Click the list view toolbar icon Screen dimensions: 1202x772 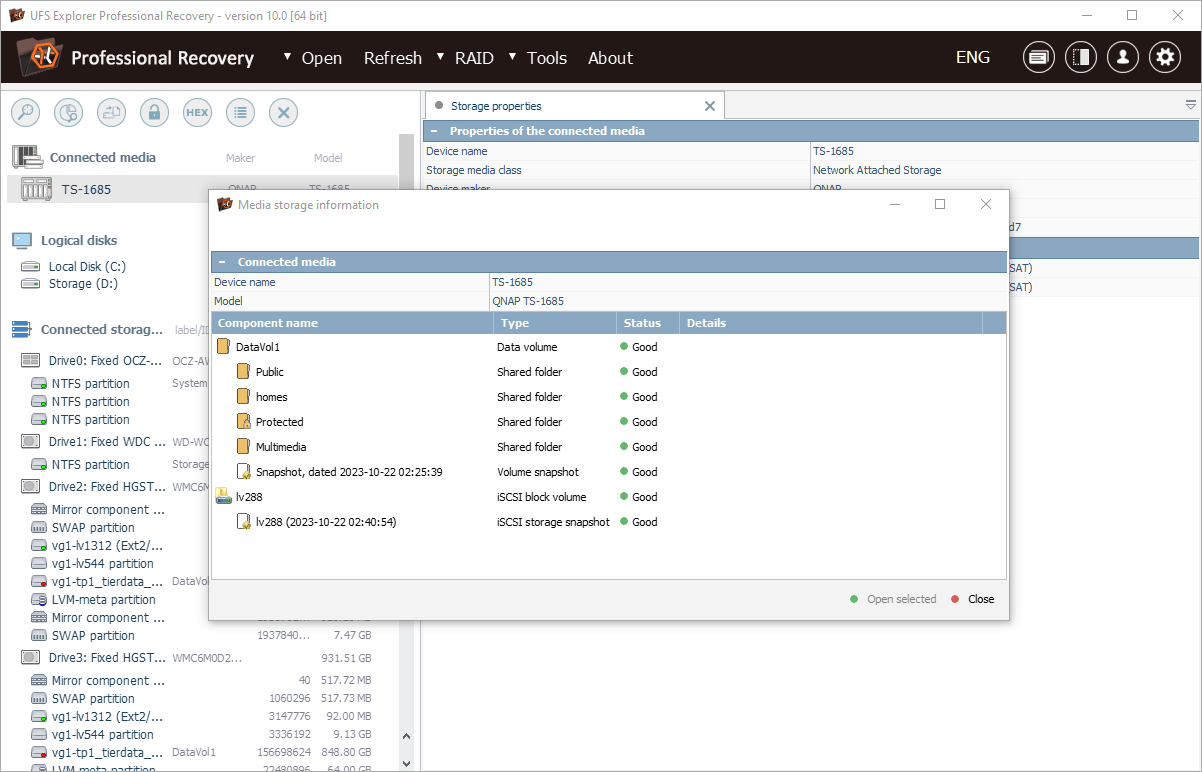tap(240, 113)
